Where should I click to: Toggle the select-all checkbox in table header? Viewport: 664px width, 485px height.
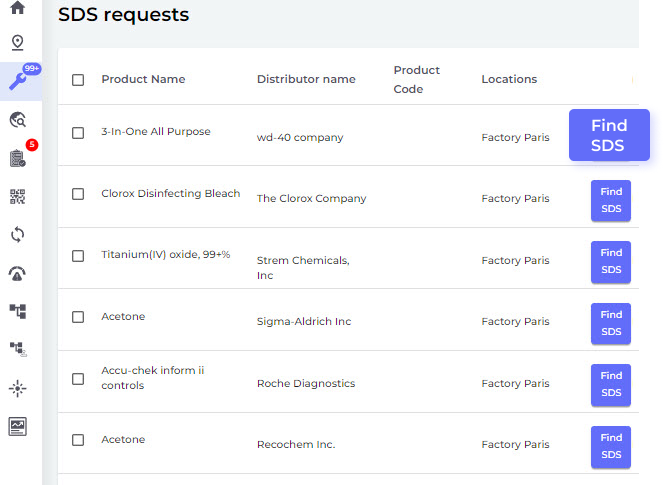point(78,80)
